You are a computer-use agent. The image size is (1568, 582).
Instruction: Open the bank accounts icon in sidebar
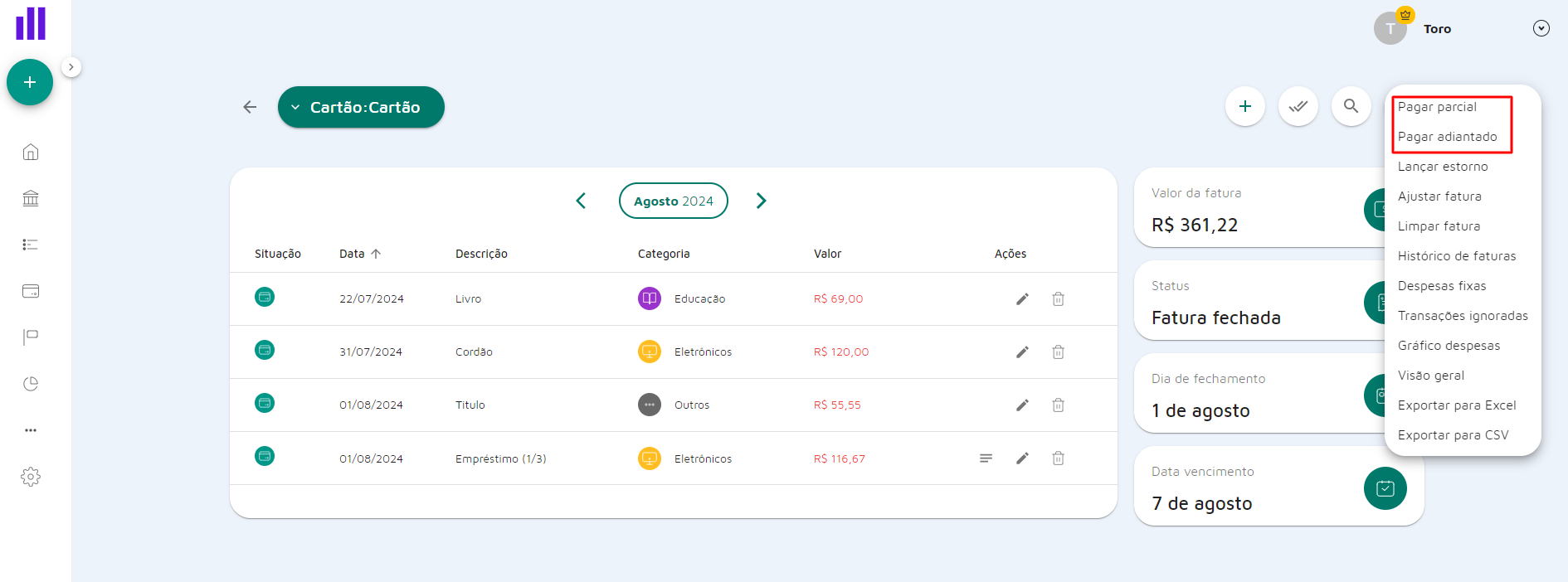[x=31, y=198]
